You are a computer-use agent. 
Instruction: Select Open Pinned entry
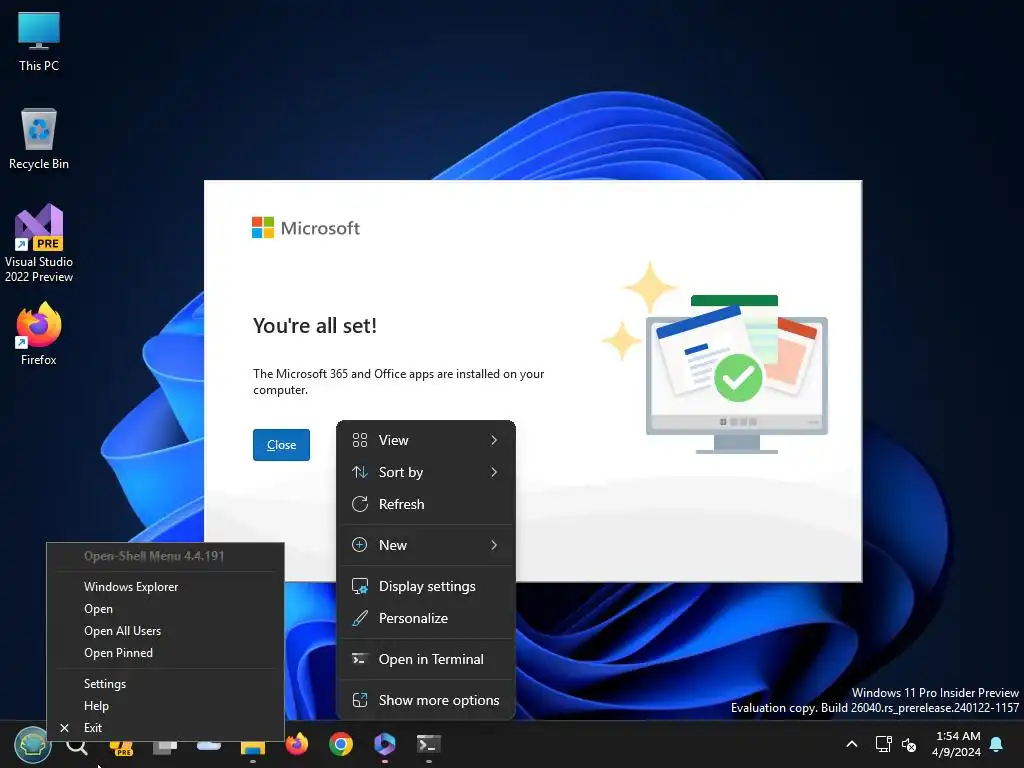coord(165,653)
